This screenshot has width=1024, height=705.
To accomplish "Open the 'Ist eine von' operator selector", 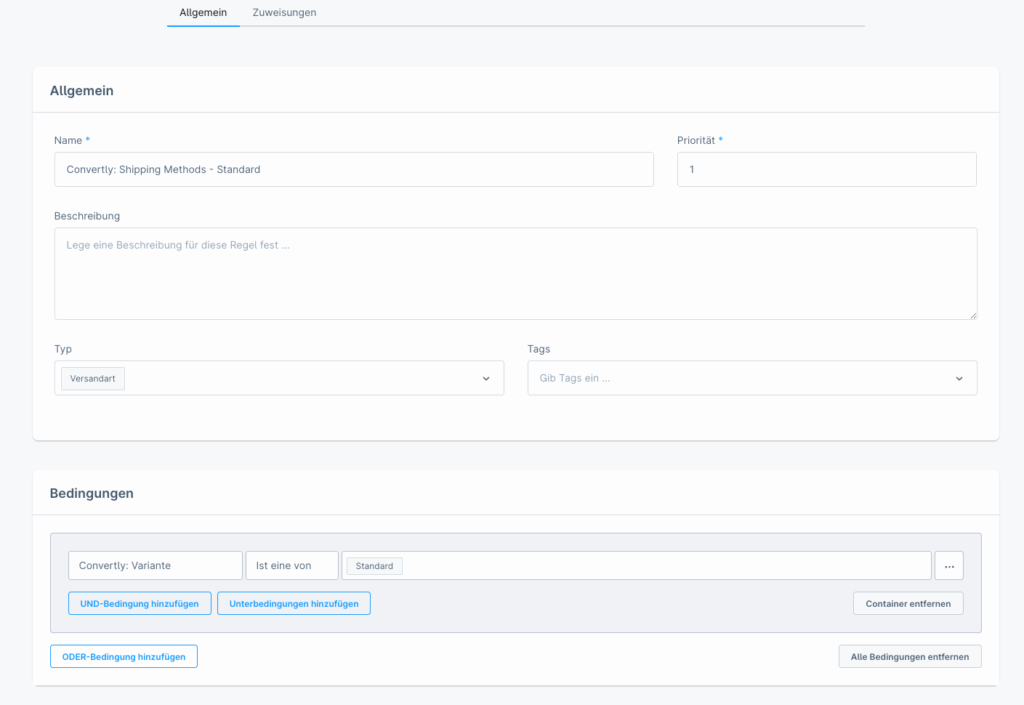I will pyautogui.click(x=292, y=565).
